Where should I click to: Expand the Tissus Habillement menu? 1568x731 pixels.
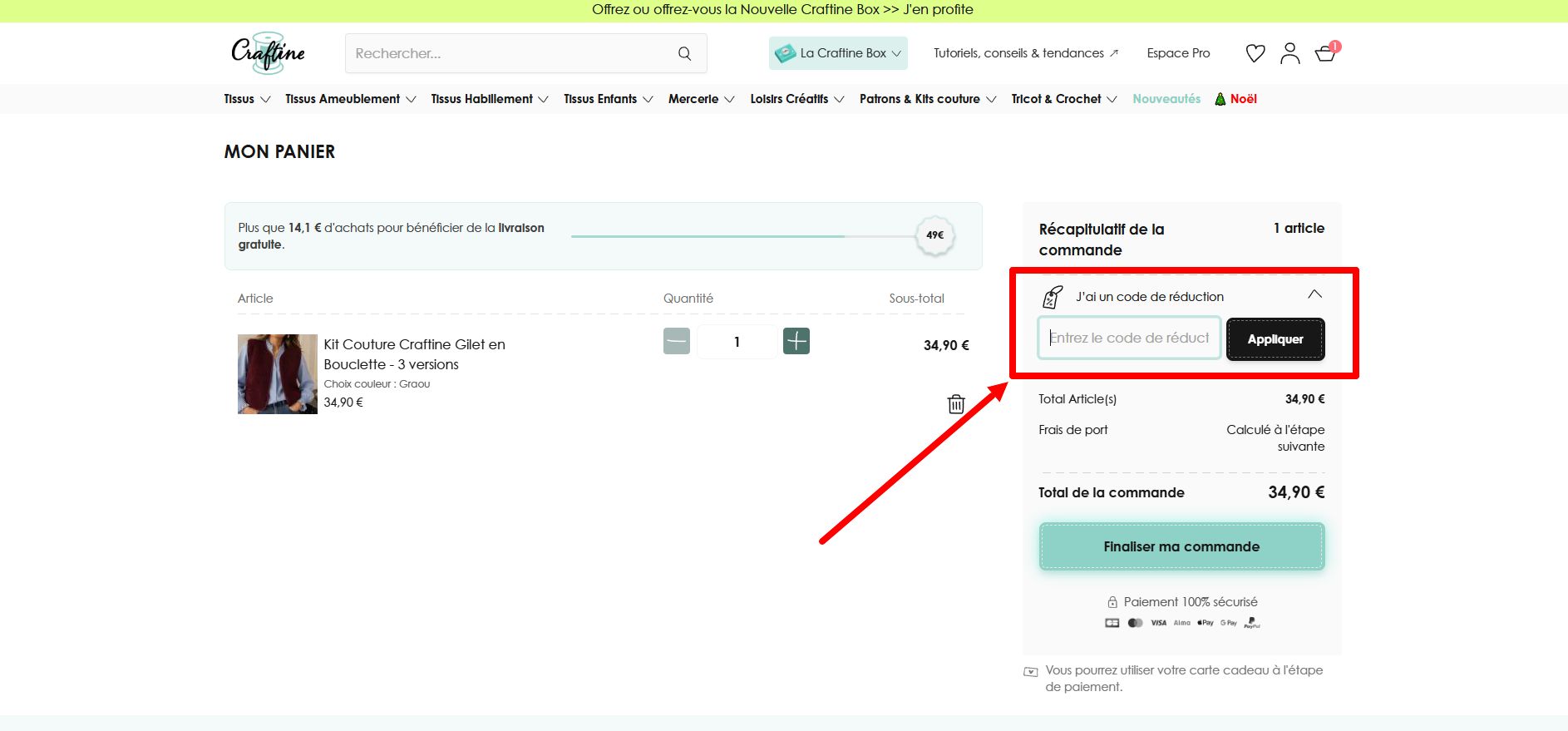click(490, 99)
